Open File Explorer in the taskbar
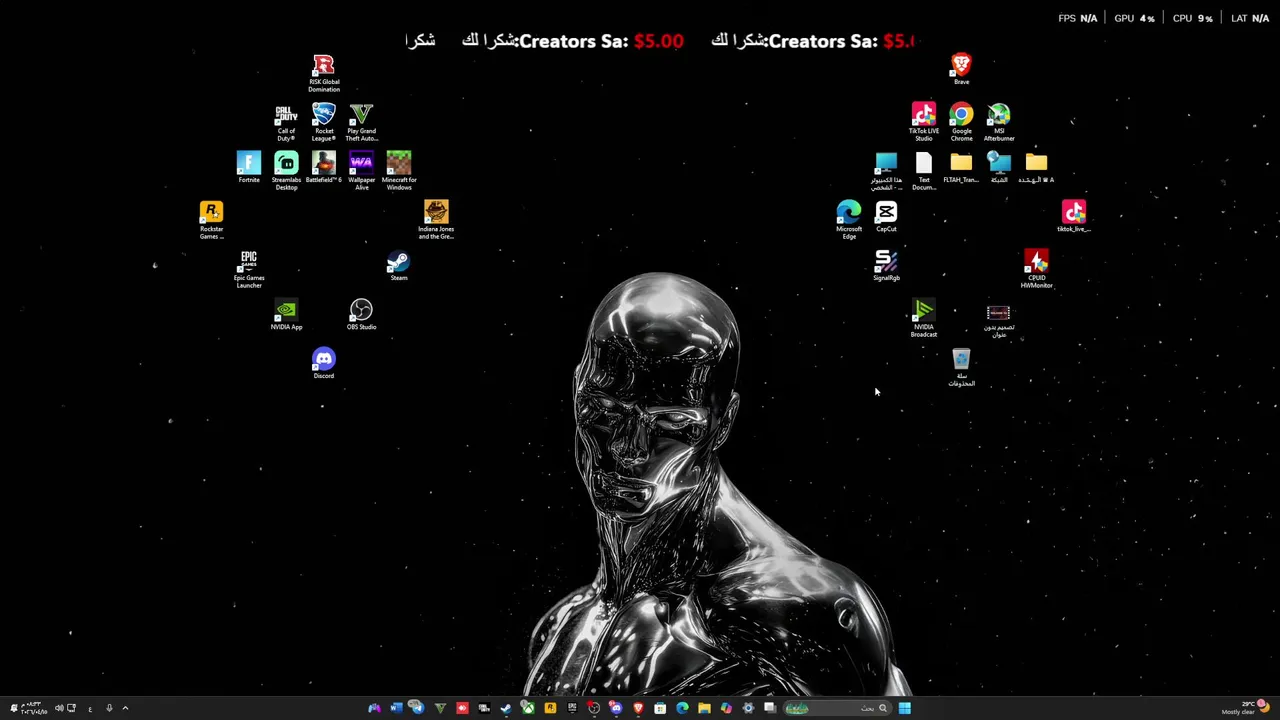Image resolution: width=1280 pixels, height=720 pixels. point(704,708)
